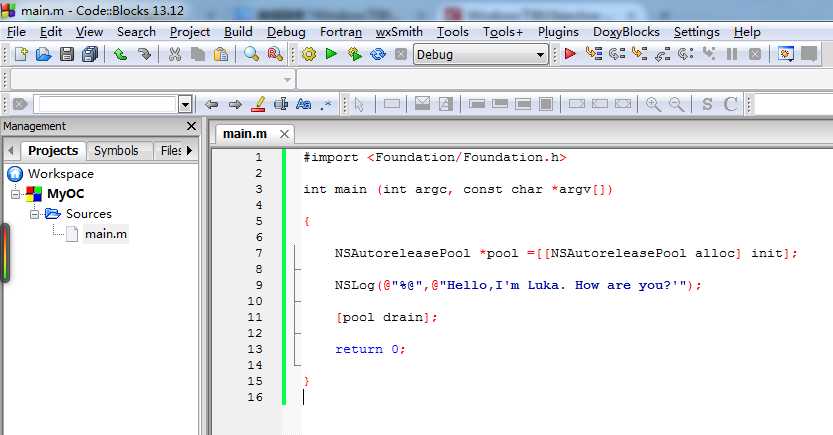Viewport: 833px width, 435px height.
Task: Open the Debug build target dropdown
Action: [540, 55]
